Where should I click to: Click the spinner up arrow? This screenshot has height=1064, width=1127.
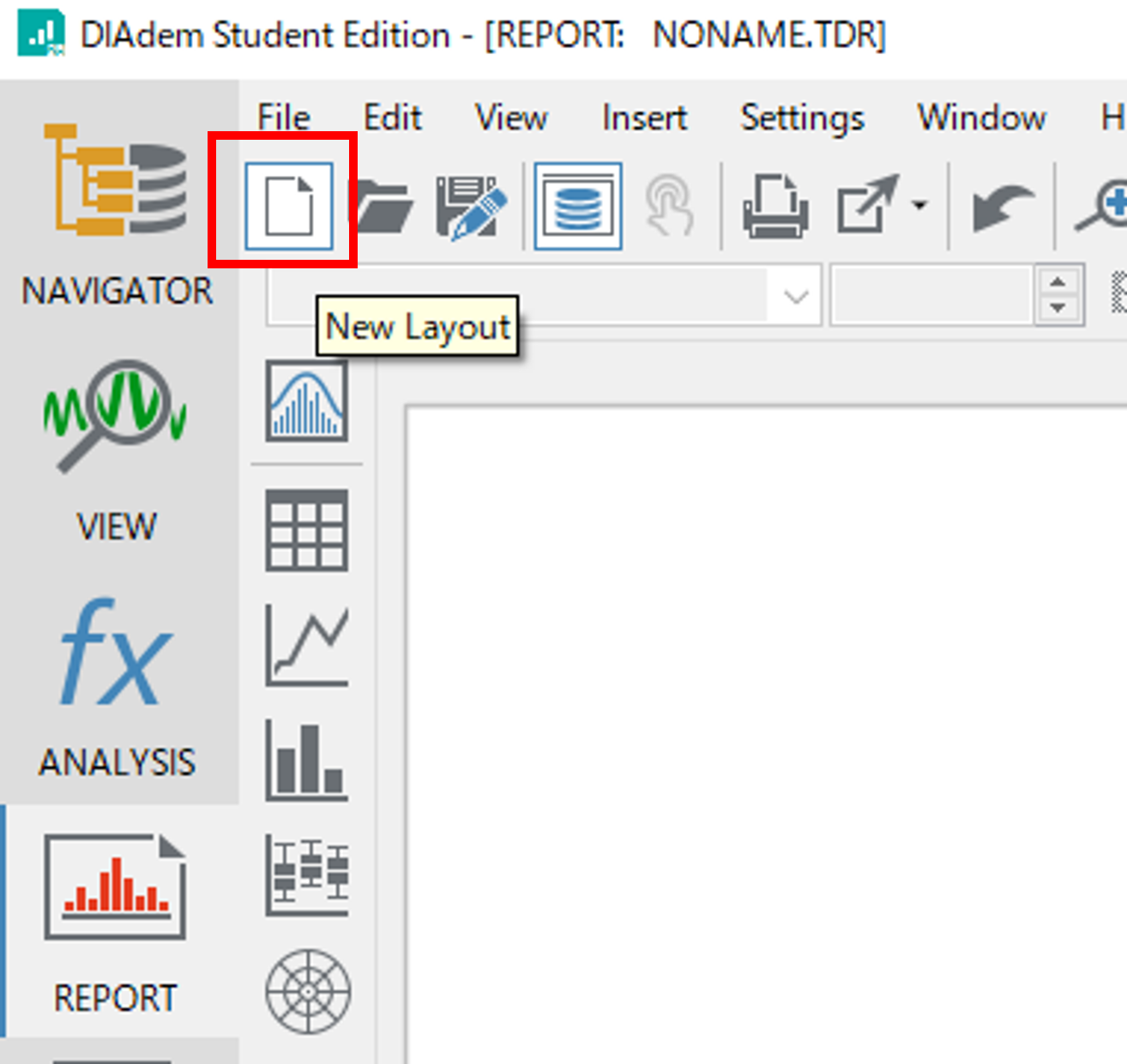pos(1058,283)
